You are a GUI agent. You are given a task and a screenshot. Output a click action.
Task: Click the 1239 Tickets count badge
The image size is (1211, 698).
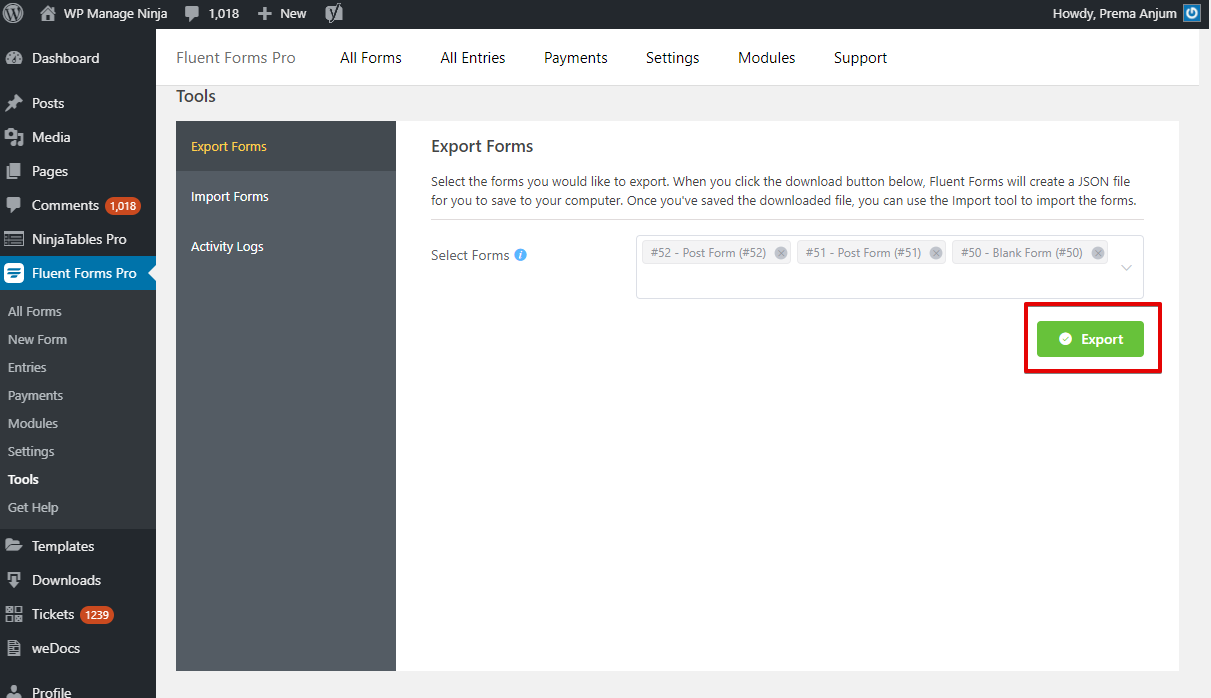click(97, 615)
